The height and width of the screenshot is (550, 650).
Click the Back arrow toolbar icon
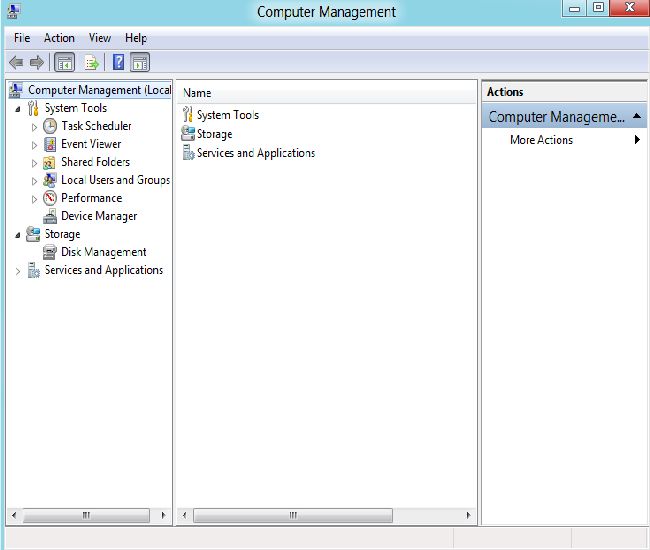(16, 63)
